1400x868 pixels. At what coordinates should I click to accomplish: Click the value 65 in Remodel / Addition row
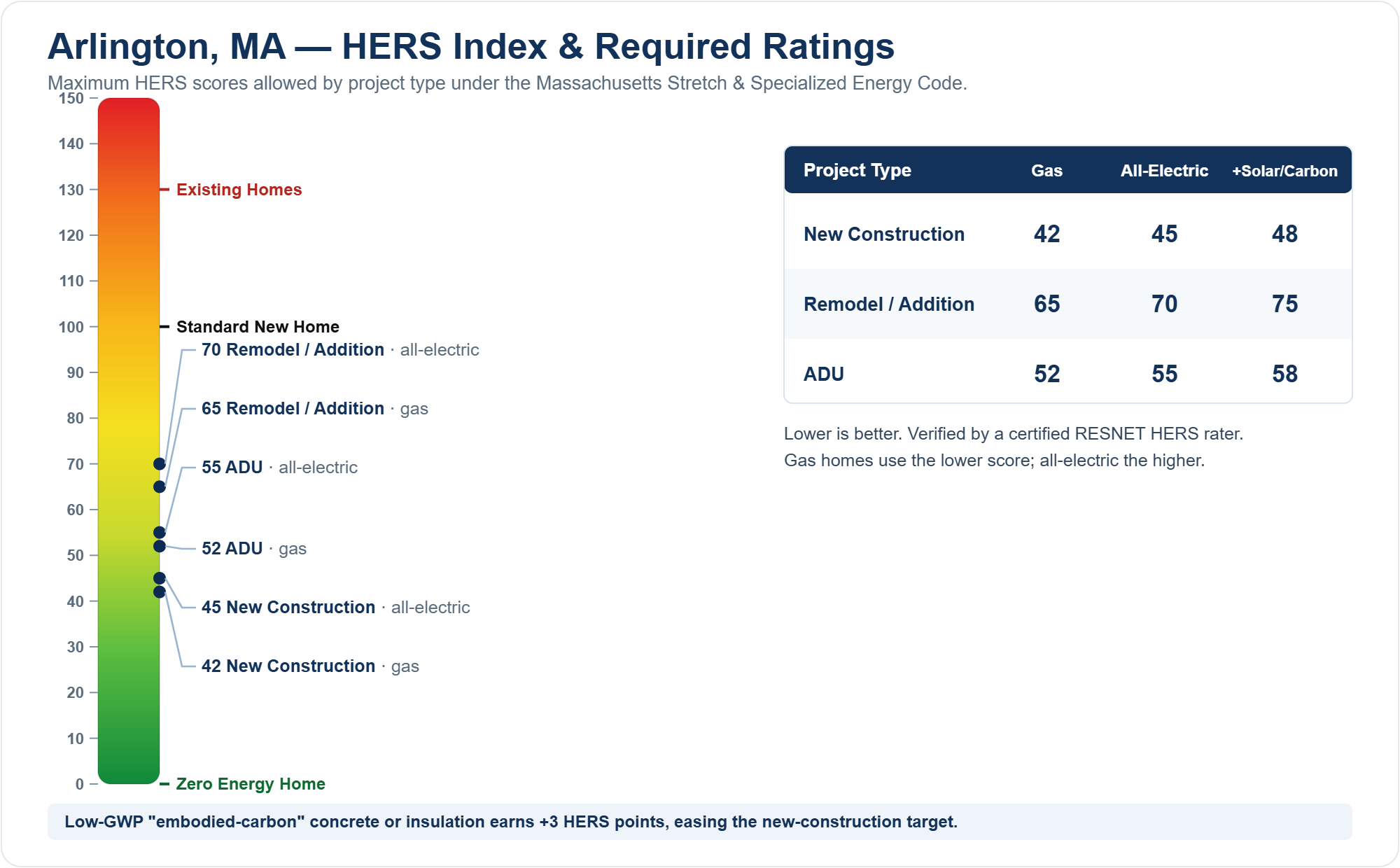pyautogui.click(x=1047, y=304)
